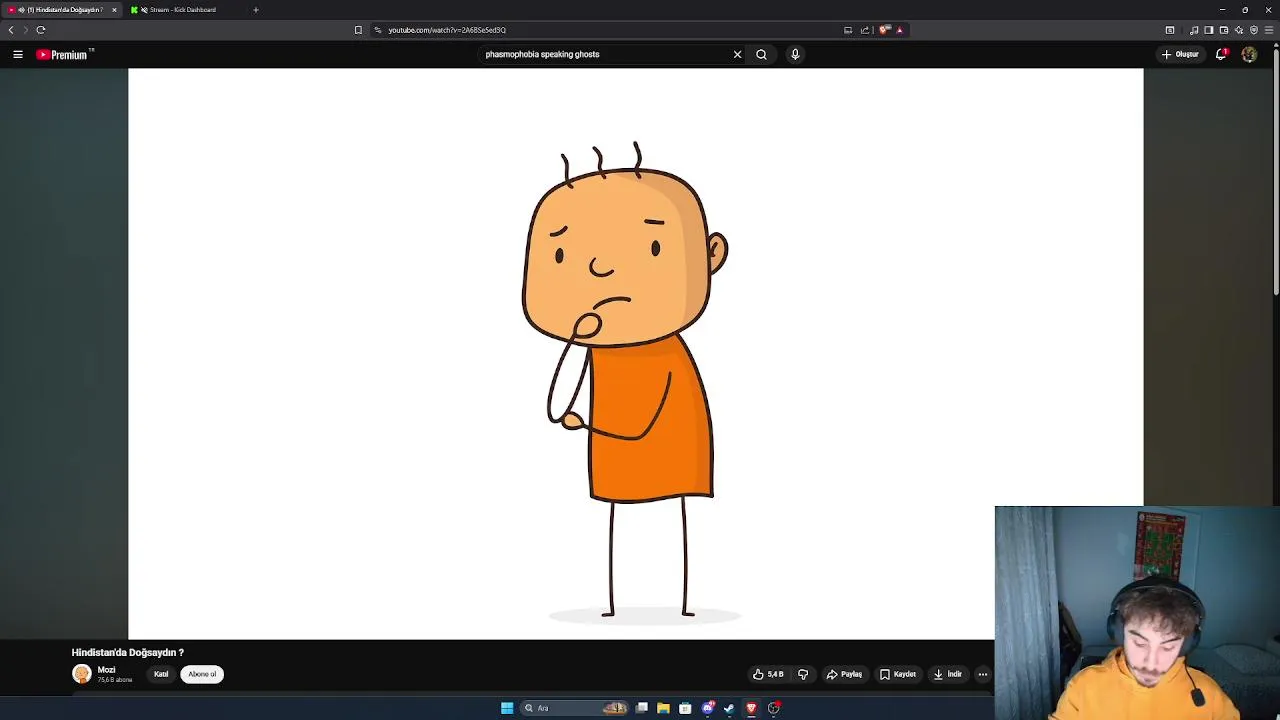This screenshot has height=720, width=1280.
Task: Open Windows Start menu
Action: point(507,708)
